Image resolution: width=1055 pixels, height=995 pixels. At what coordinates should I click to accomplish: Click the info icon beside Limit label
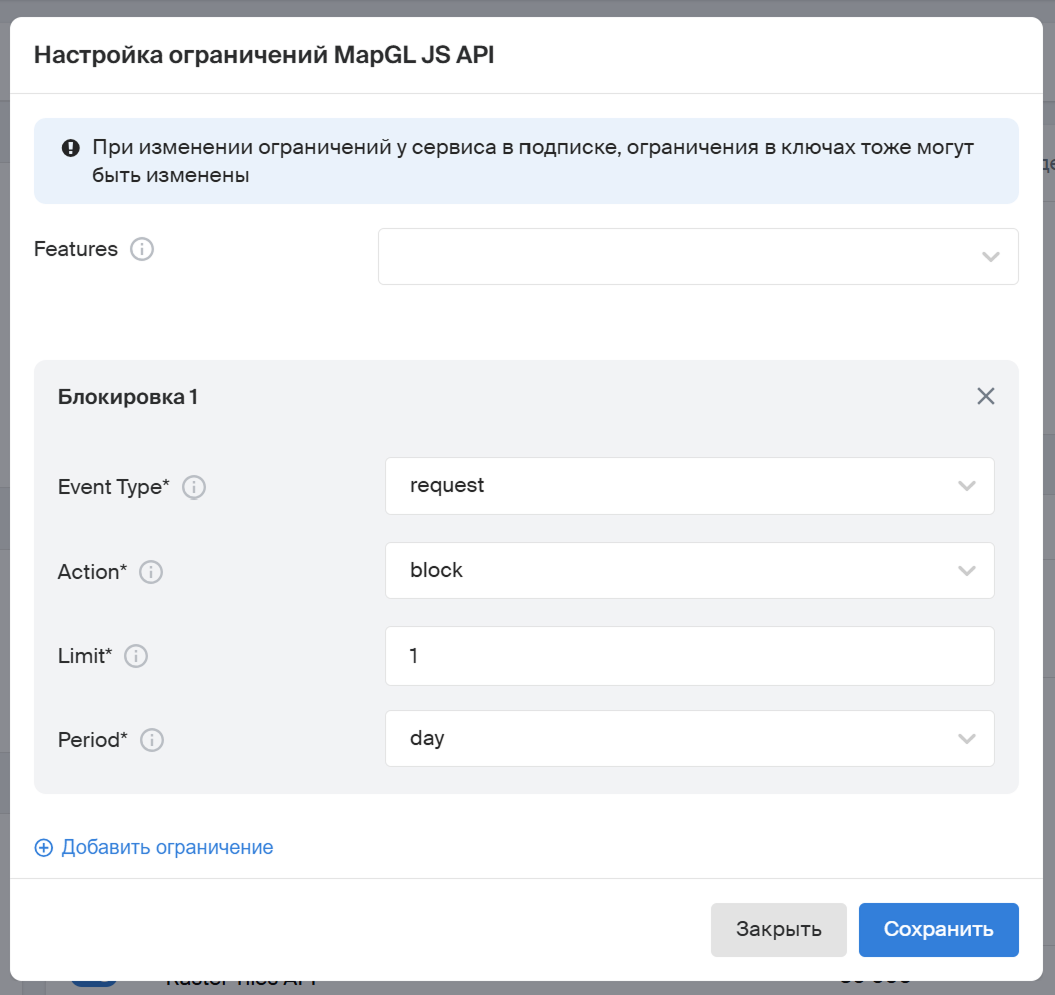click(136, 656)
